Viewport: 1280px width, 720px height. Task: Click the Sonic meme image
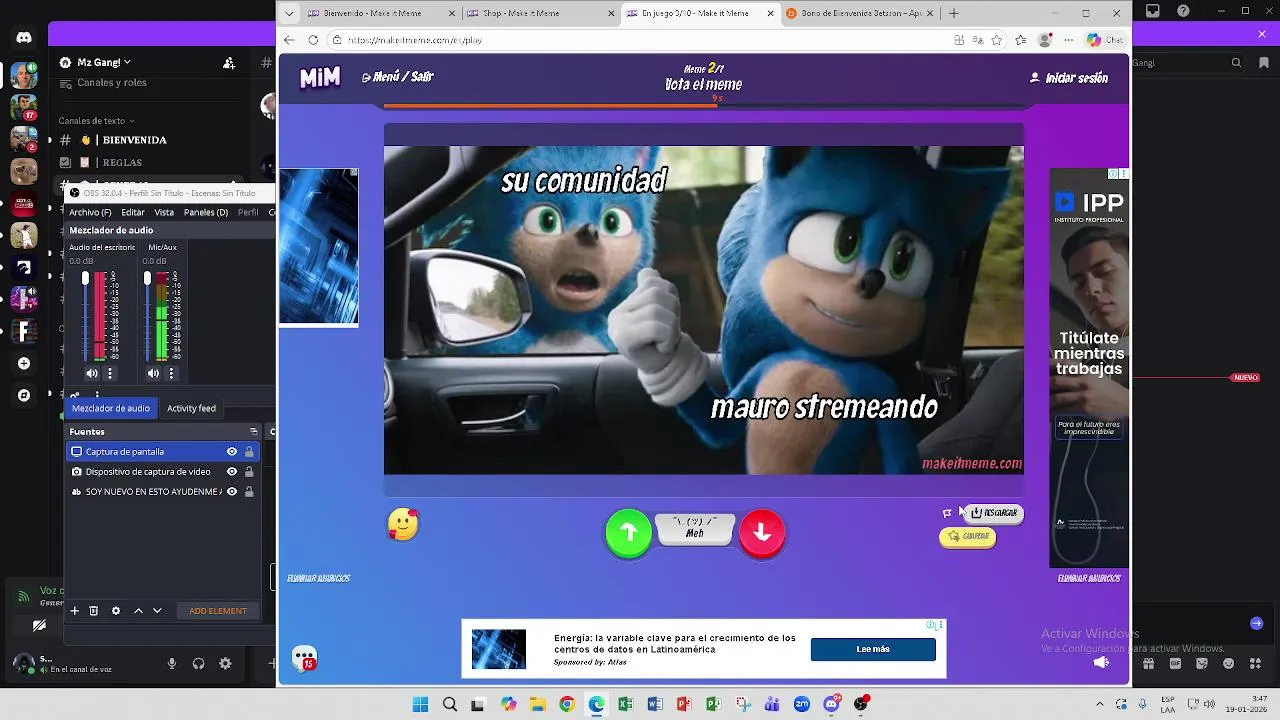click(703, 310)
